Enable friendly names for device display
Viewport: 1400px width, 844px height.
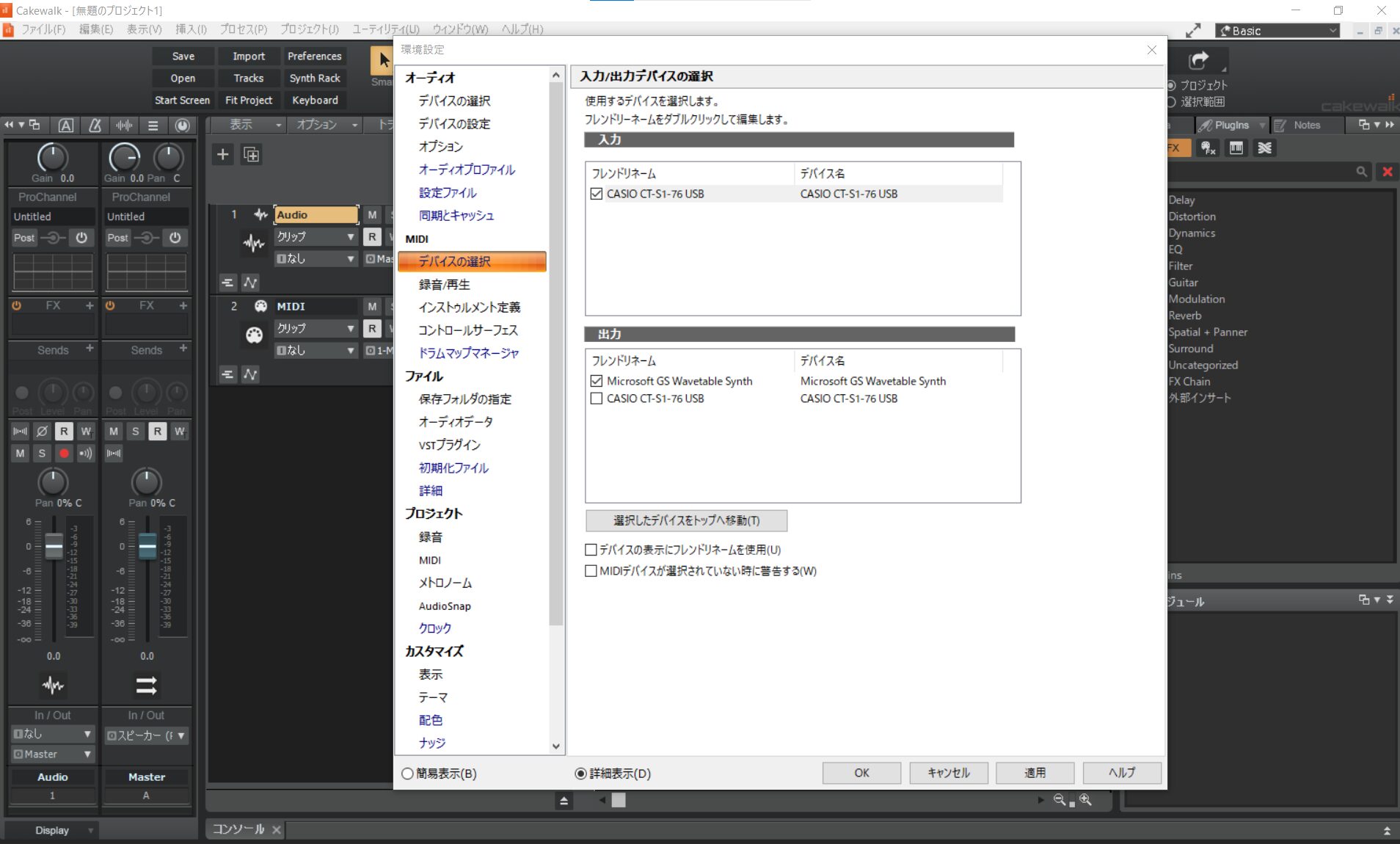point(591,550)
